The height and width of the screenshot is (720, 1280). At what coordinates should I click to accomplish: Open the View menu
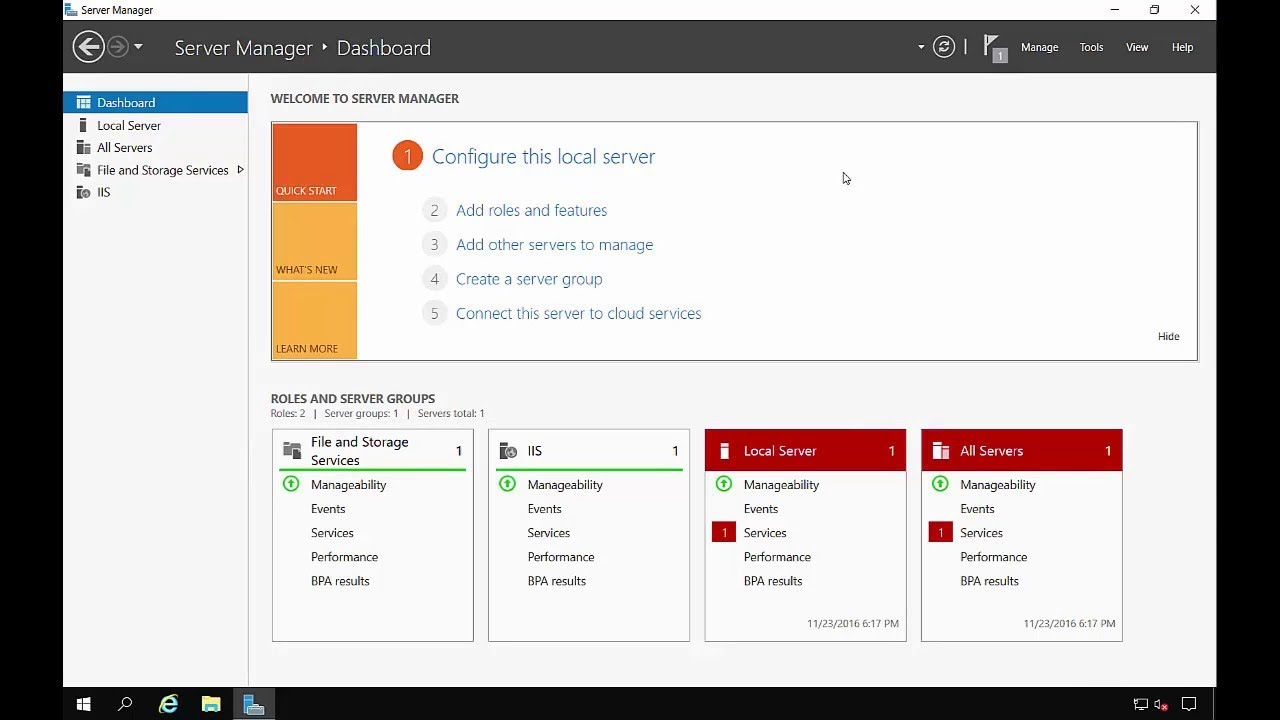click(x=1137, y=47)
